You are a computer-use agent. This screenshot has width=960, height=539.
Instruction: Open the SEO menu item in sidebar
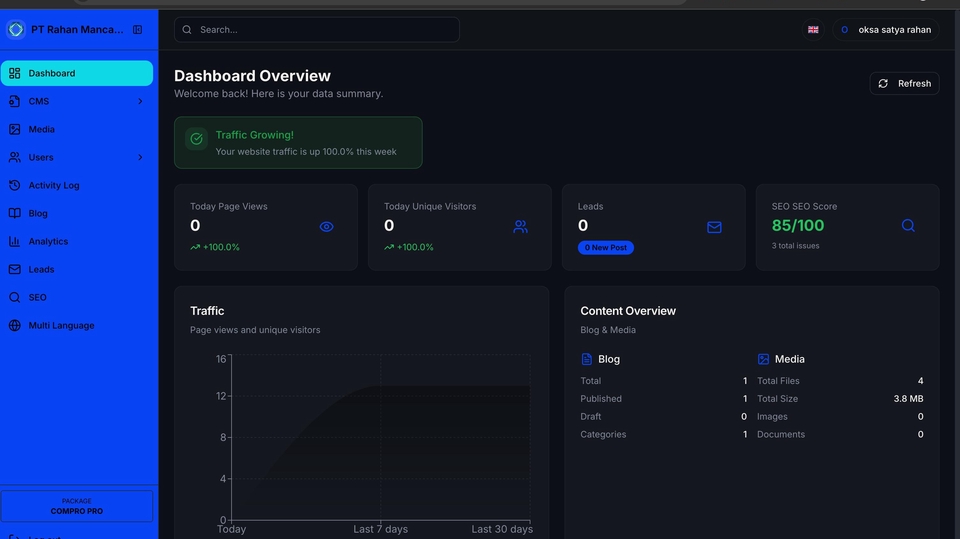click(77, 297)
